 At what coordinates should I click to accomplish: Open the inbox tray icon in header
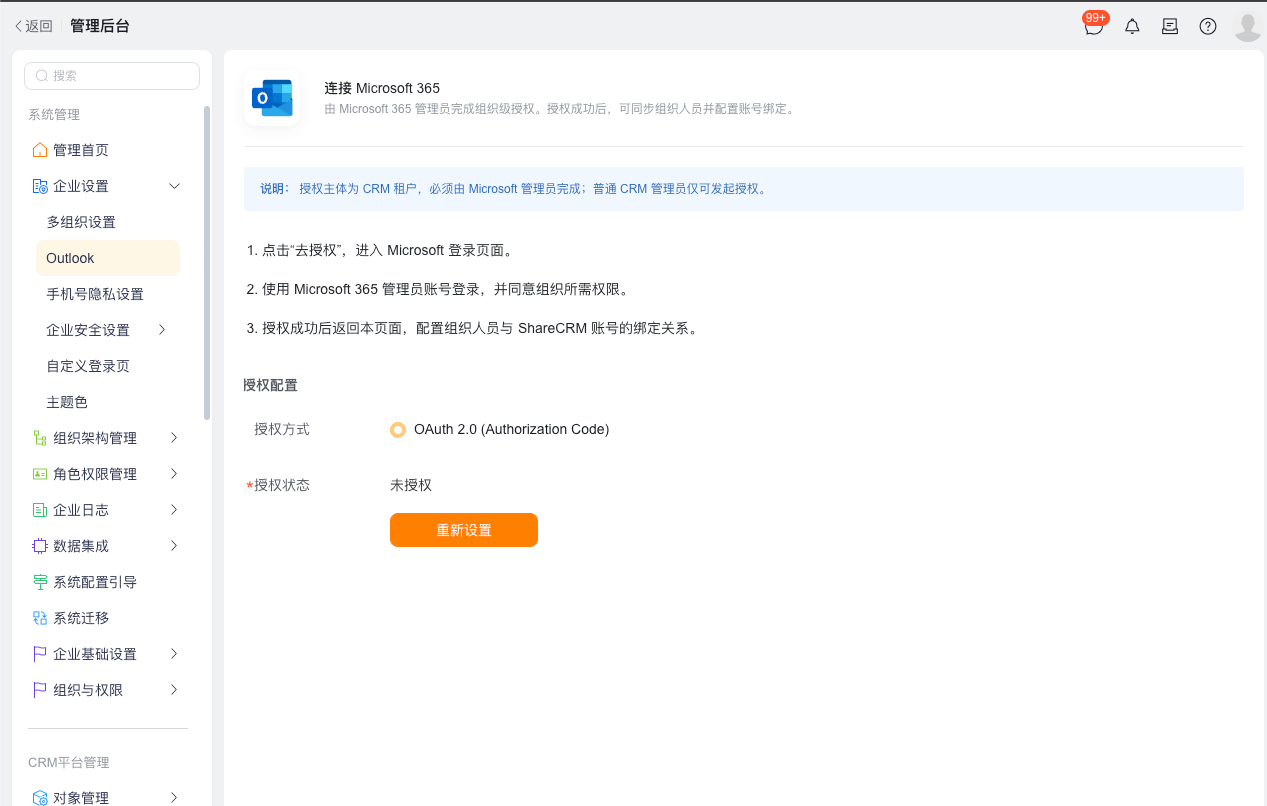click(1170, 26)
